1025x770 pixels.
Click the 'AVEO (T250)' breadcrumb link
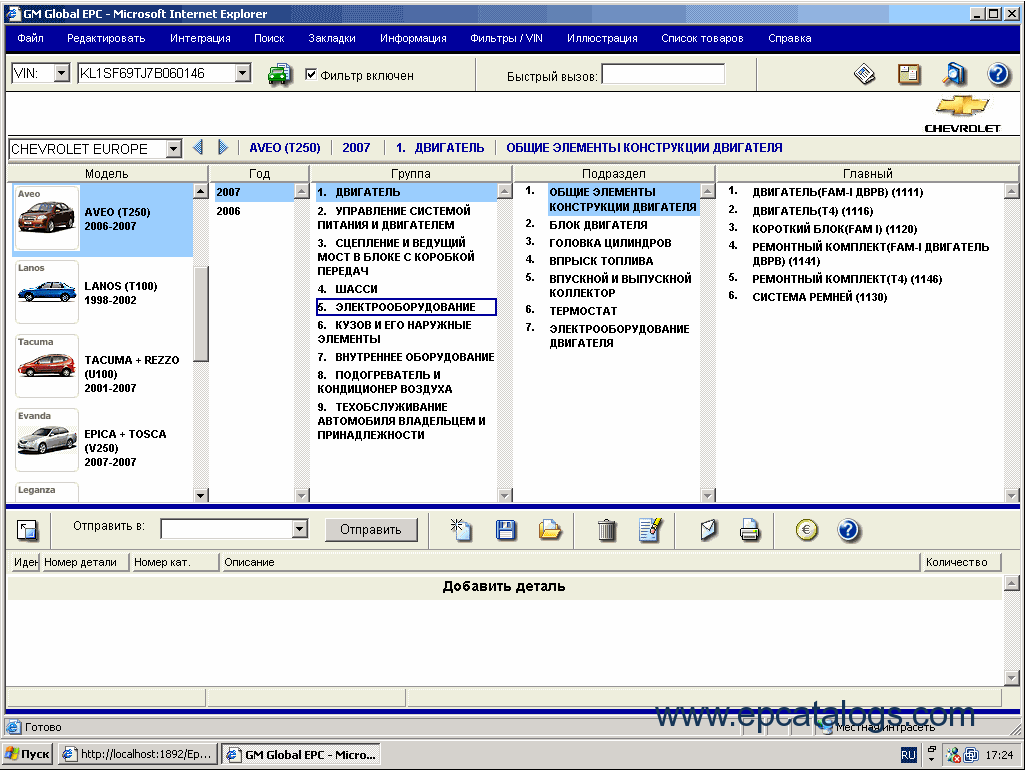pyautogui.click(x=284, y=148)
